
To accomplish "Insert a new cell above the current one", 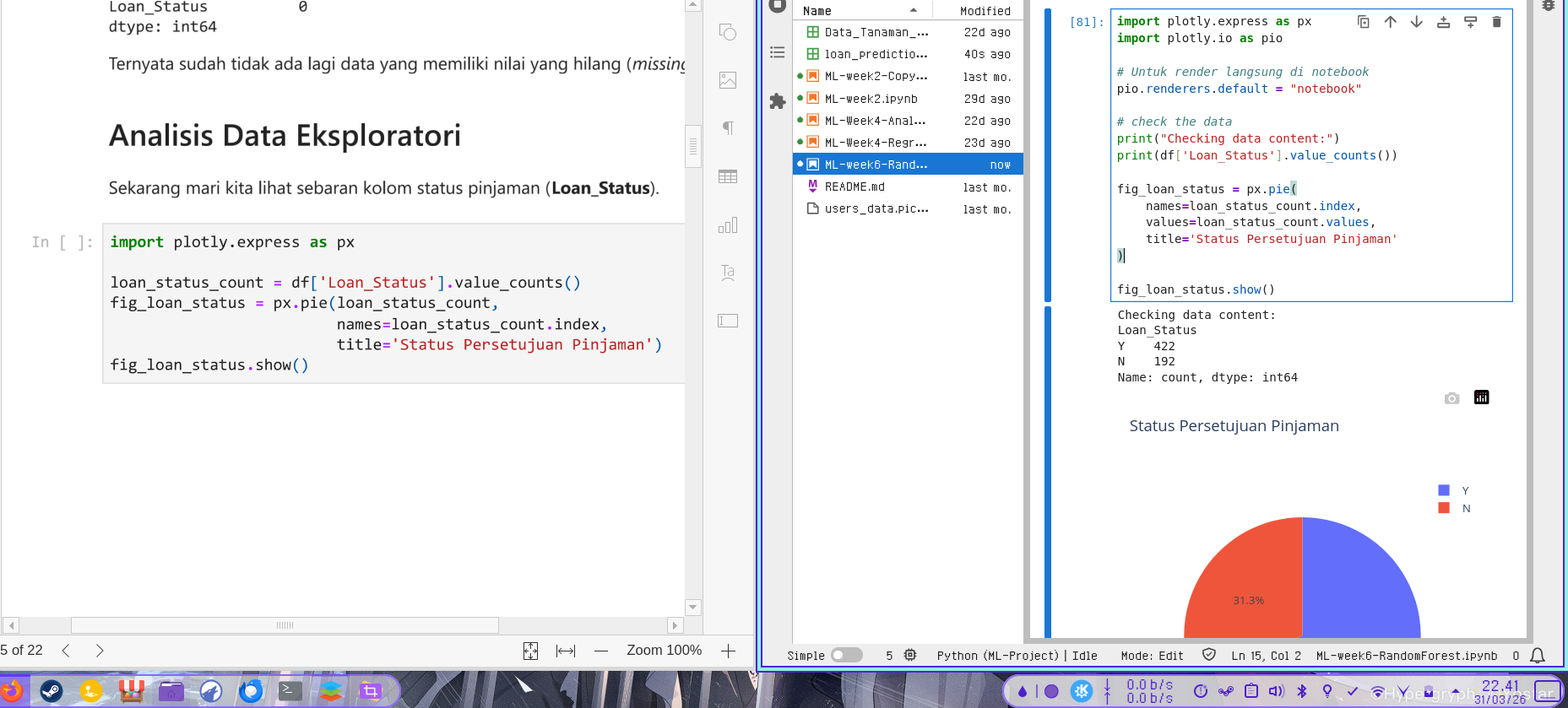I will point(1443,22).
